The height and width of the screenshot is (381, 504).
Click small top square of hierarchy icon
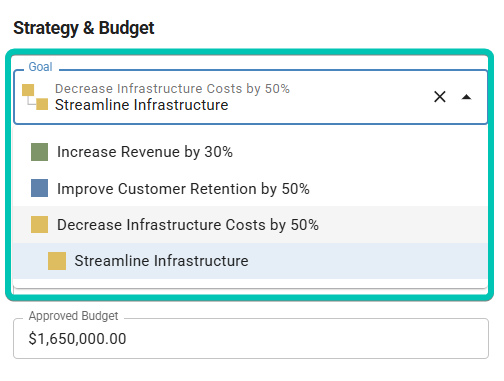(x=28, y=90)
